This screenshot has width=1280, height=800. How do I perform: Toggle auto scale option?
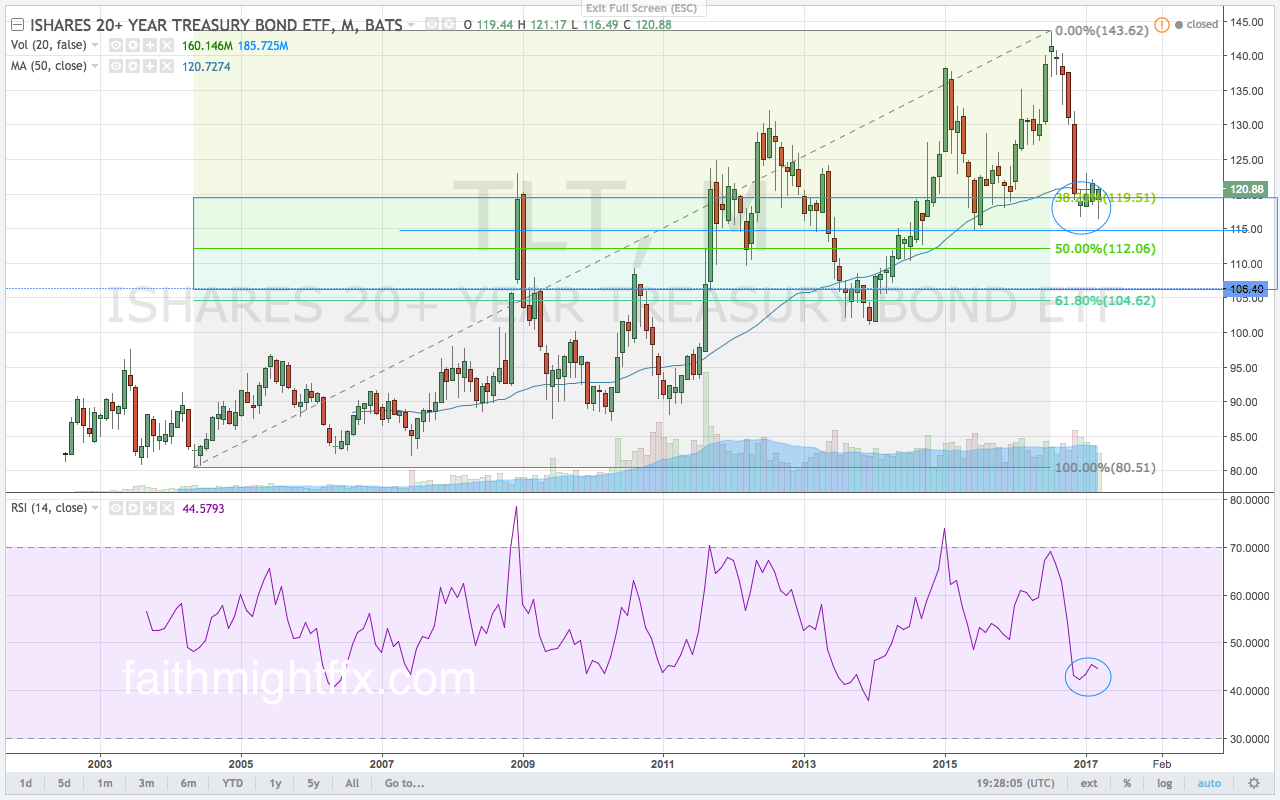(1209, 783)
